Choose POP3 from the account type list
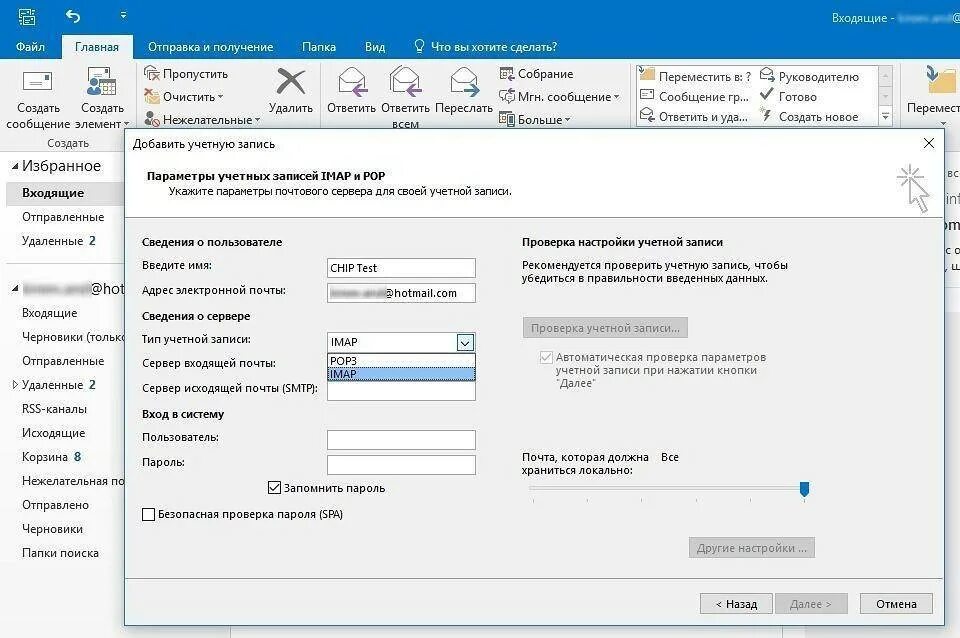The height and width of the screenshot is (638, 960). pyautogui.click(x=401, y=361)
